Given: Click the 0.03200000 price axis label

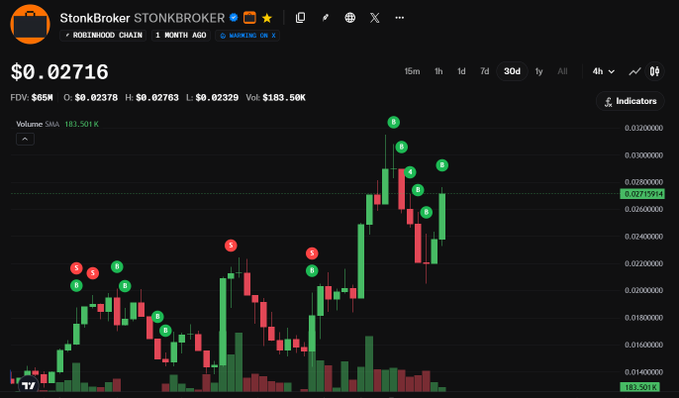Looking at the screenshot, I should [643, 128].
